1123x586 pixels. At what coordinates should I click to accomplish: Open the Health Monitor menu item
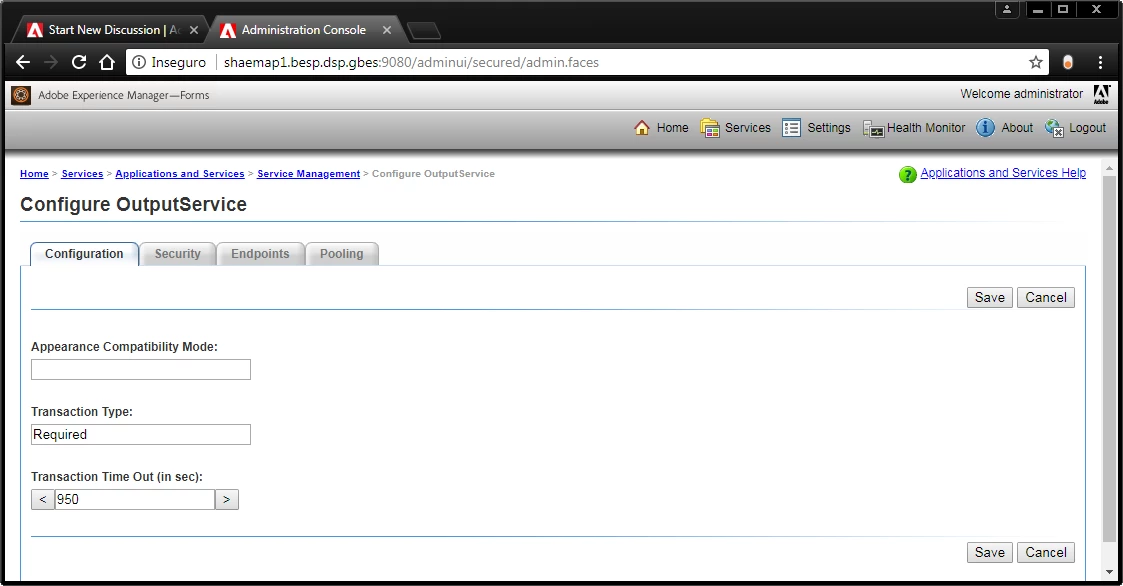(926, 128)
